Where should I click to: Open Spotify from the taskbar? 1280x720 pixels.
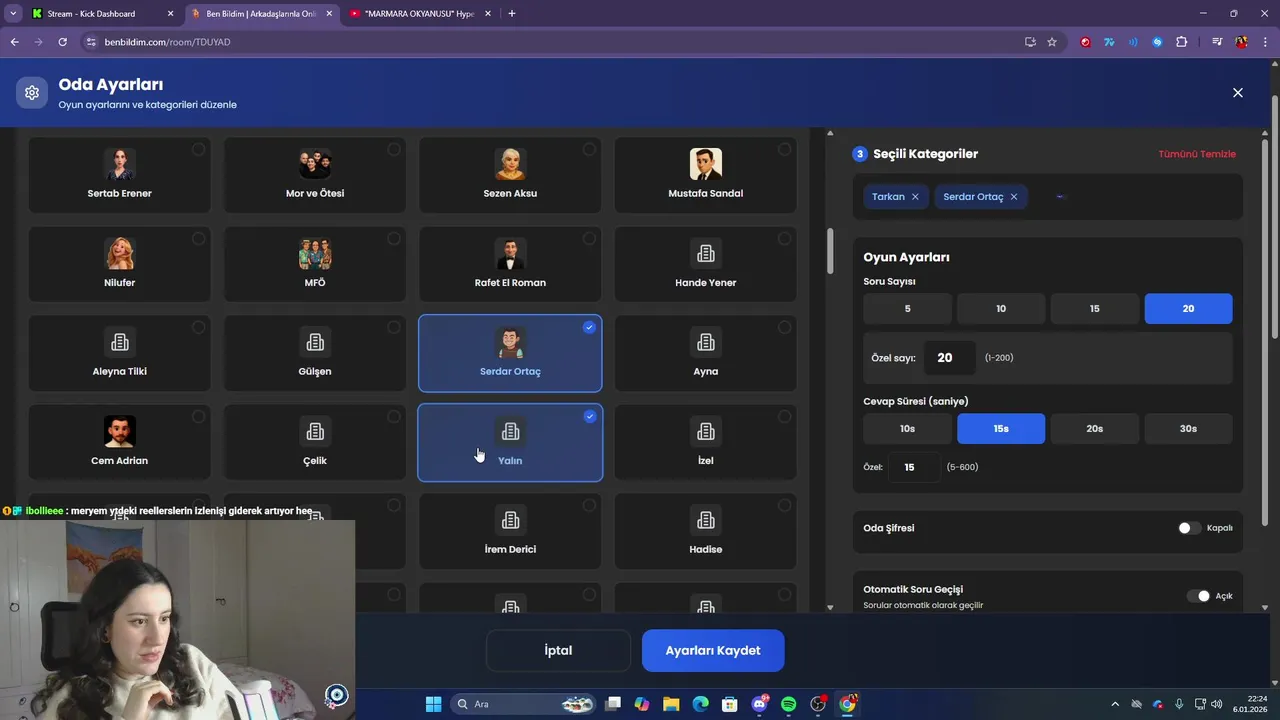(788, 704)
